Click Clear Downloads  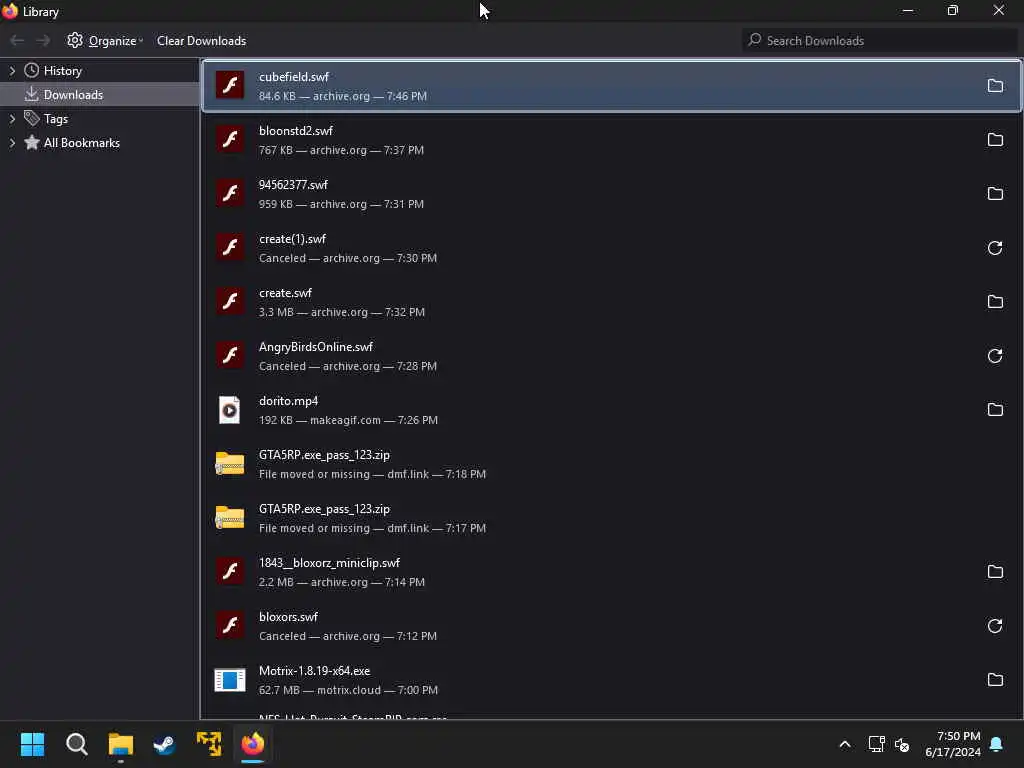(x=201, y=40)
